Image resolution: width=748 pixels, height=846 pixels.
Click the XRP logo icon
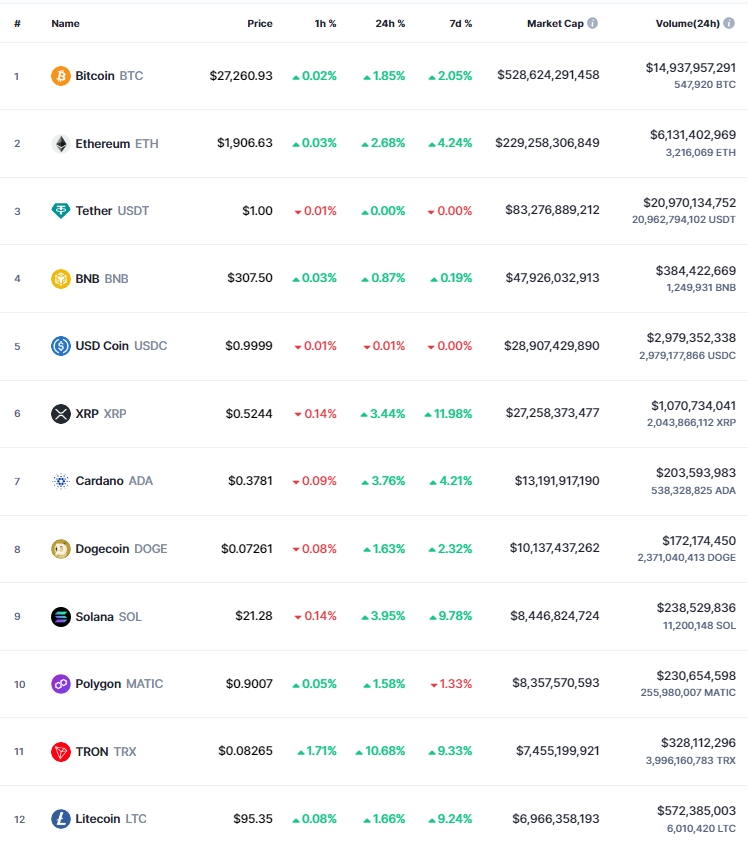[x=60, y=414]
